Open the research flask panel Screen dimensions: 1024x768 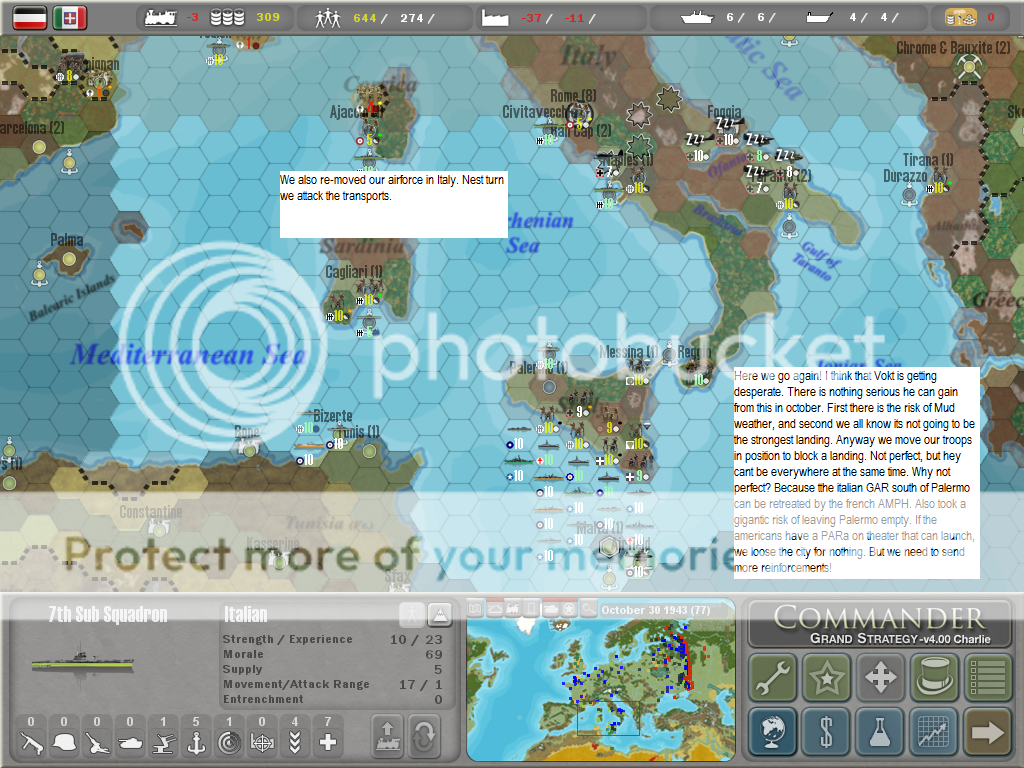coord(880,733)
